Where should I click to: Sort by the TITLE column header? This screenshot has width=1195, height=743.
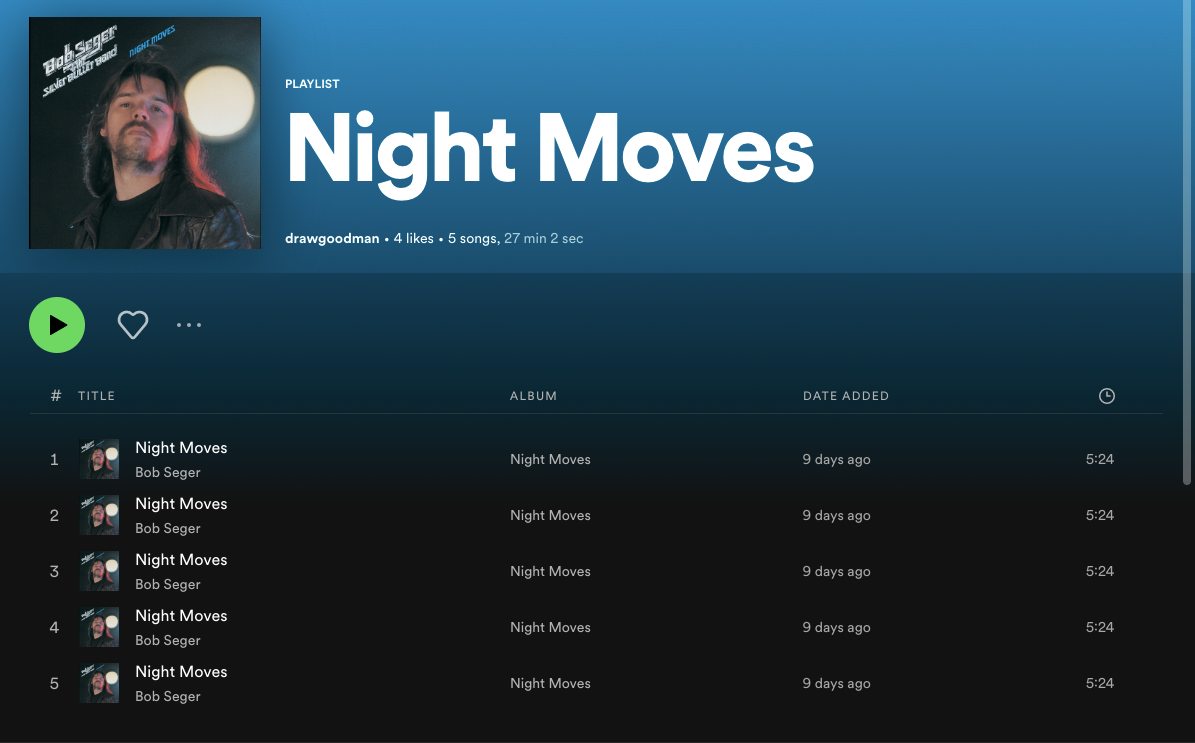click(x=96, y=396)
